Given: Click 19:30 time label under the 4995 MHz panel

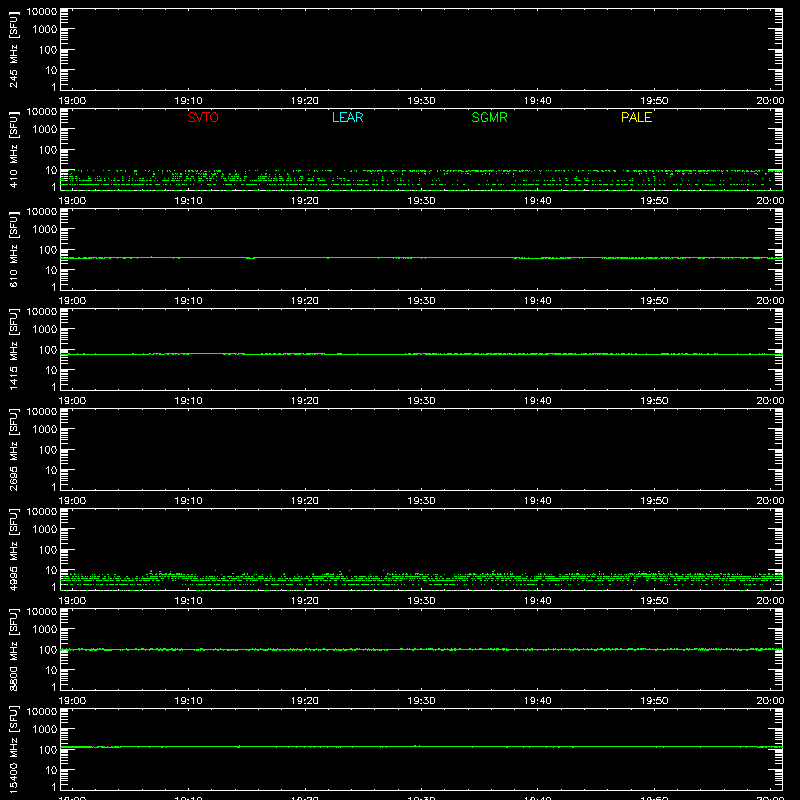Looking at the screenshot, I should 421,601.
